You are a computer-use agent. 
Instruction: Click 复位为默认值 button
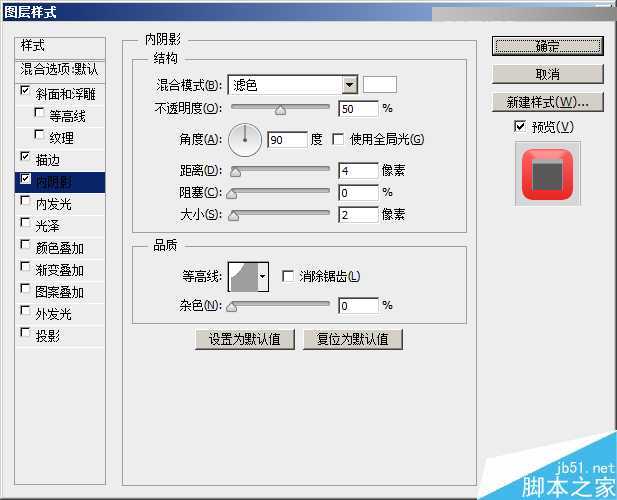point(353,339)
